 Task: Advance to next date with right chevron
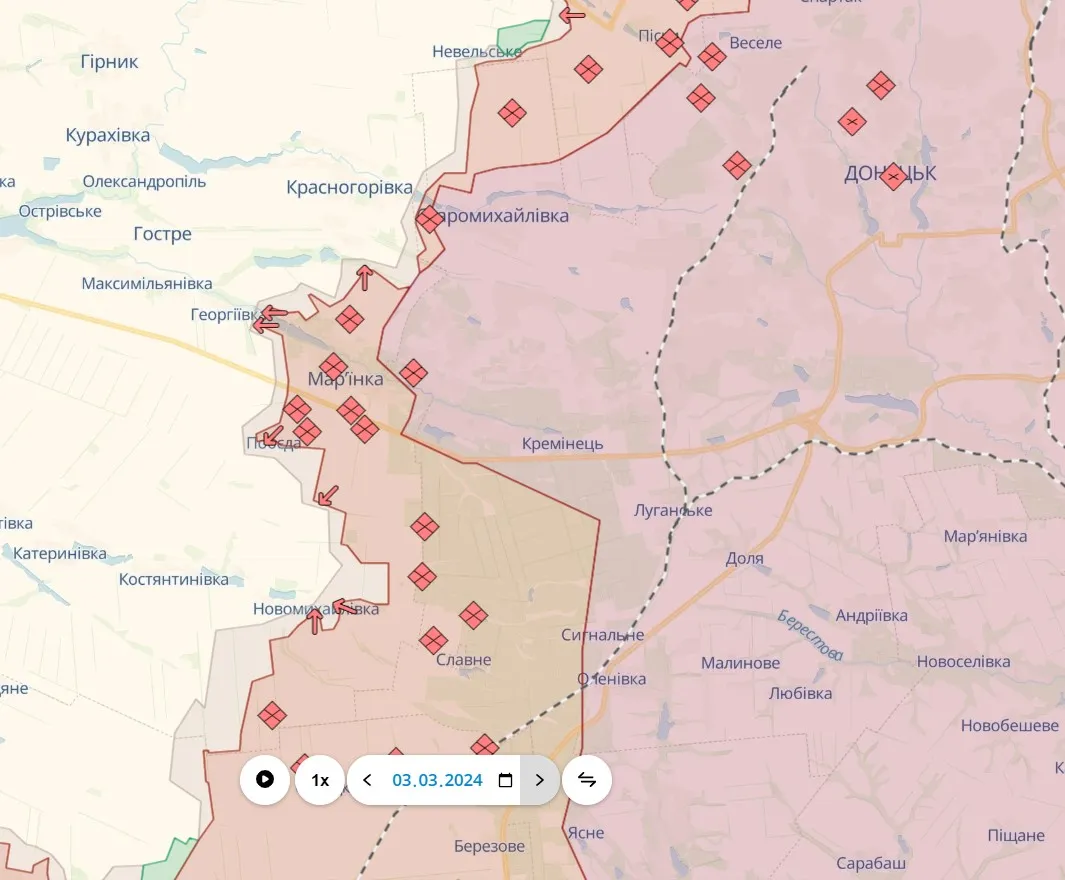[x=540, y=780]
